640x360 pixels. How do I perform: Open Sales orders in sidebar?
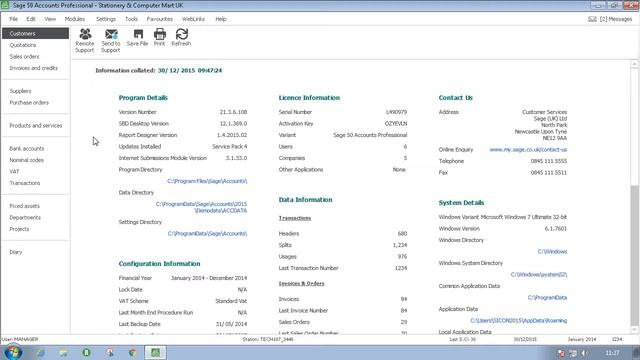click(24, 56)
